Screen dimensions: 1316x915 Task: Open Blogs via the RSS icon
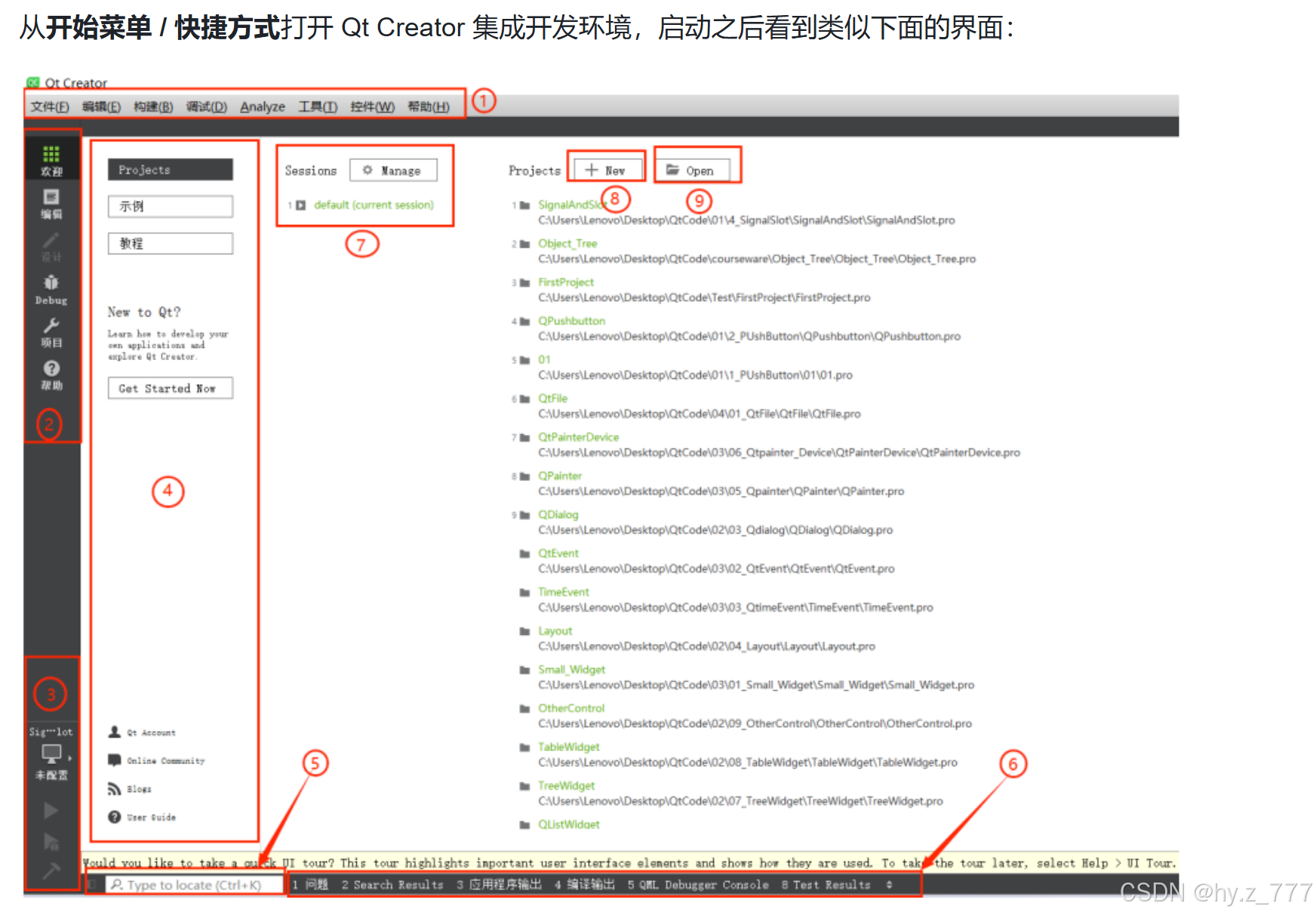[x=115, y=789]
